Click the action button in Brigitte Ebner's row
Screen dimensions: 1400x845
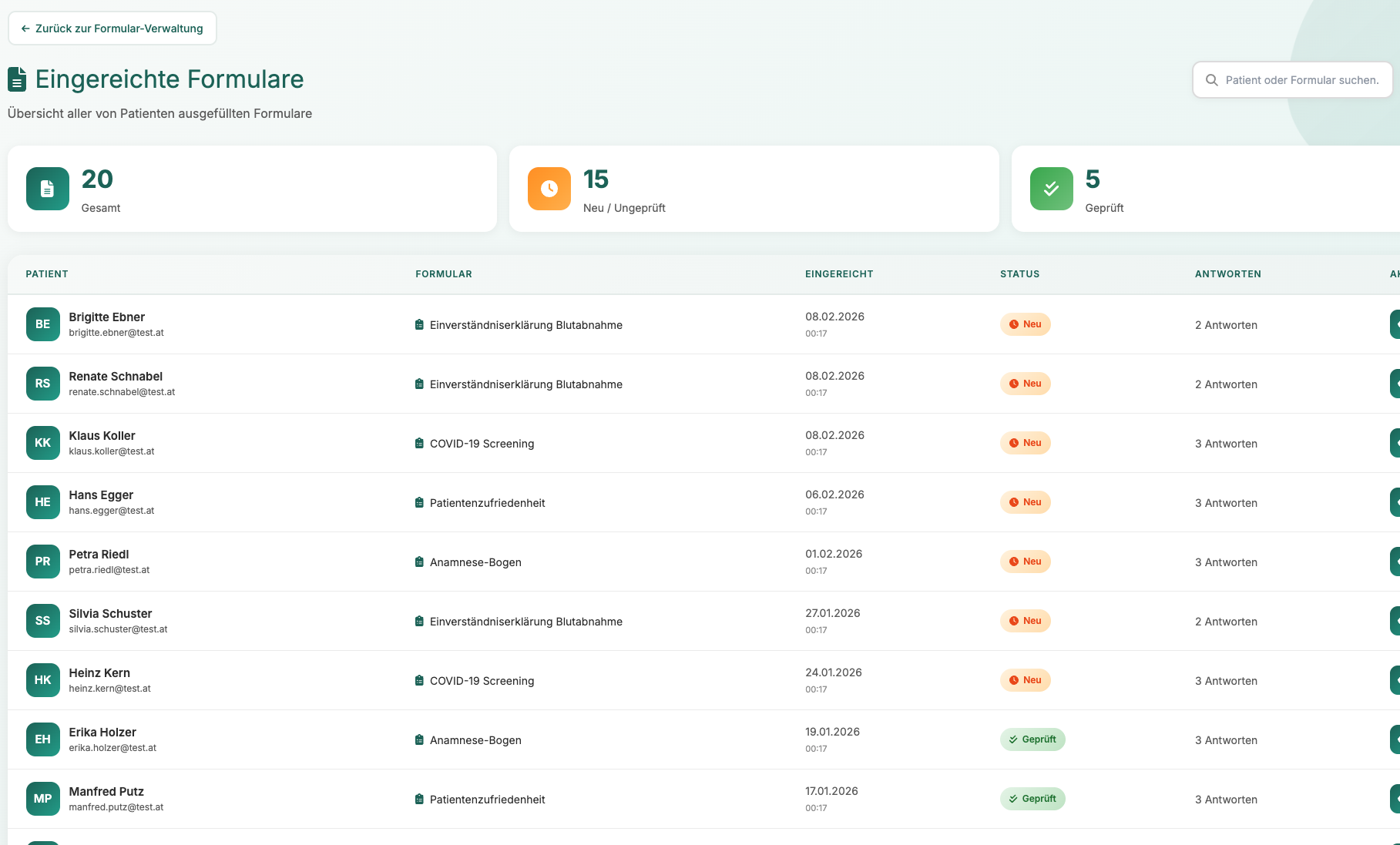(x=1394, y=324)
